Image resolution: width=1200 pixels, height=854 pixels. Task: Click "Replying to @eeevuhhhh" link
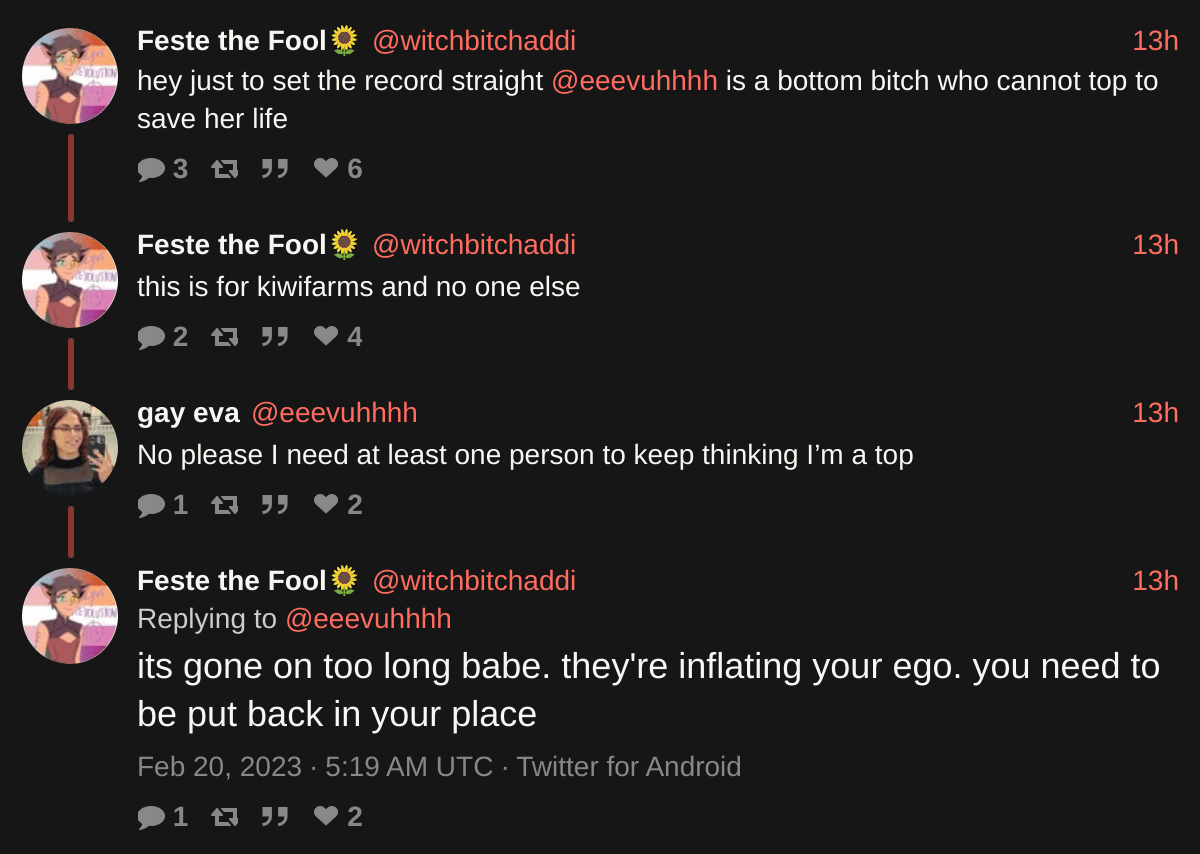point(367,619)
